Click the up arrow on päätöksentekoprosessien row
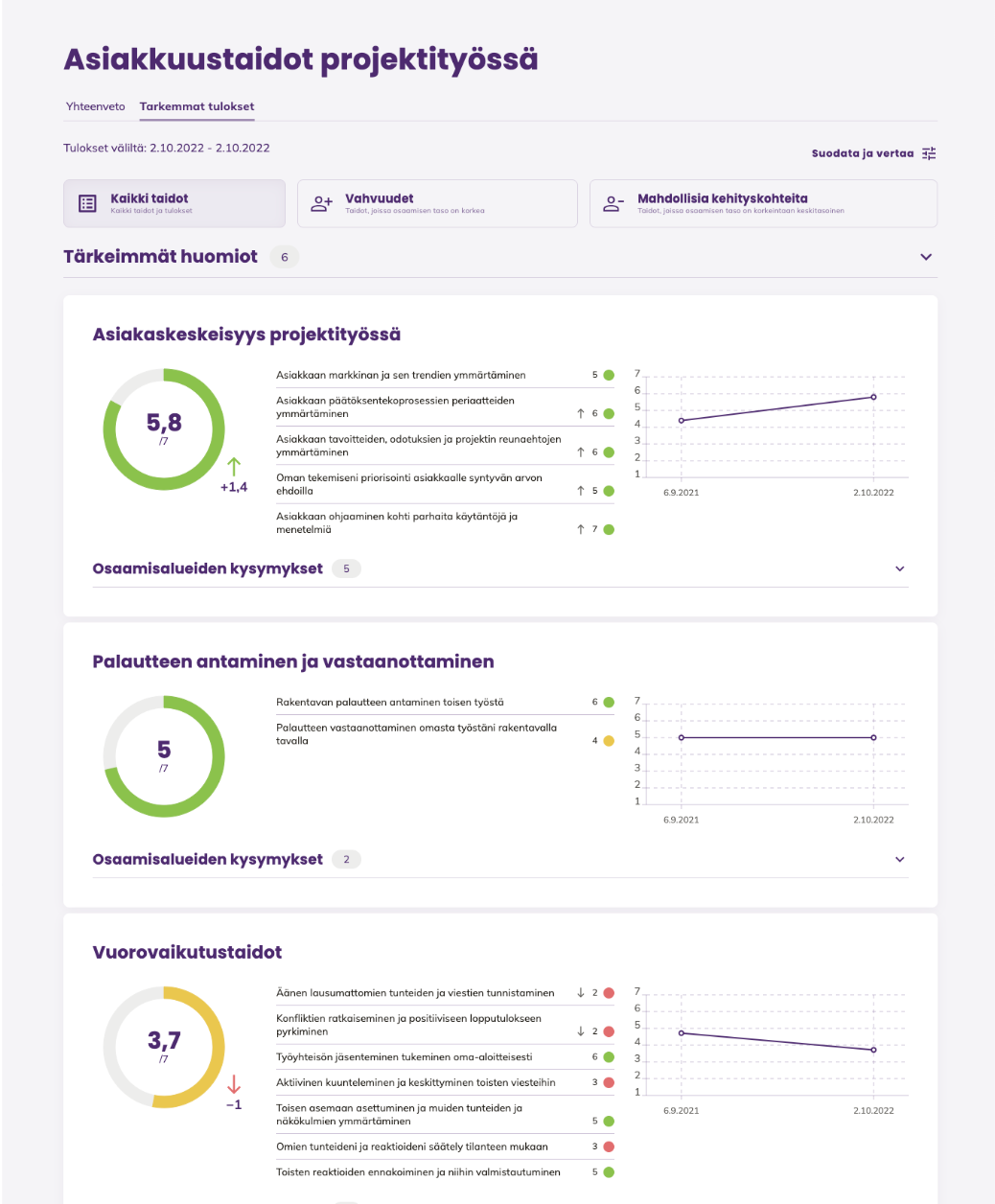 pyautogui.click(x=581, y=413)
